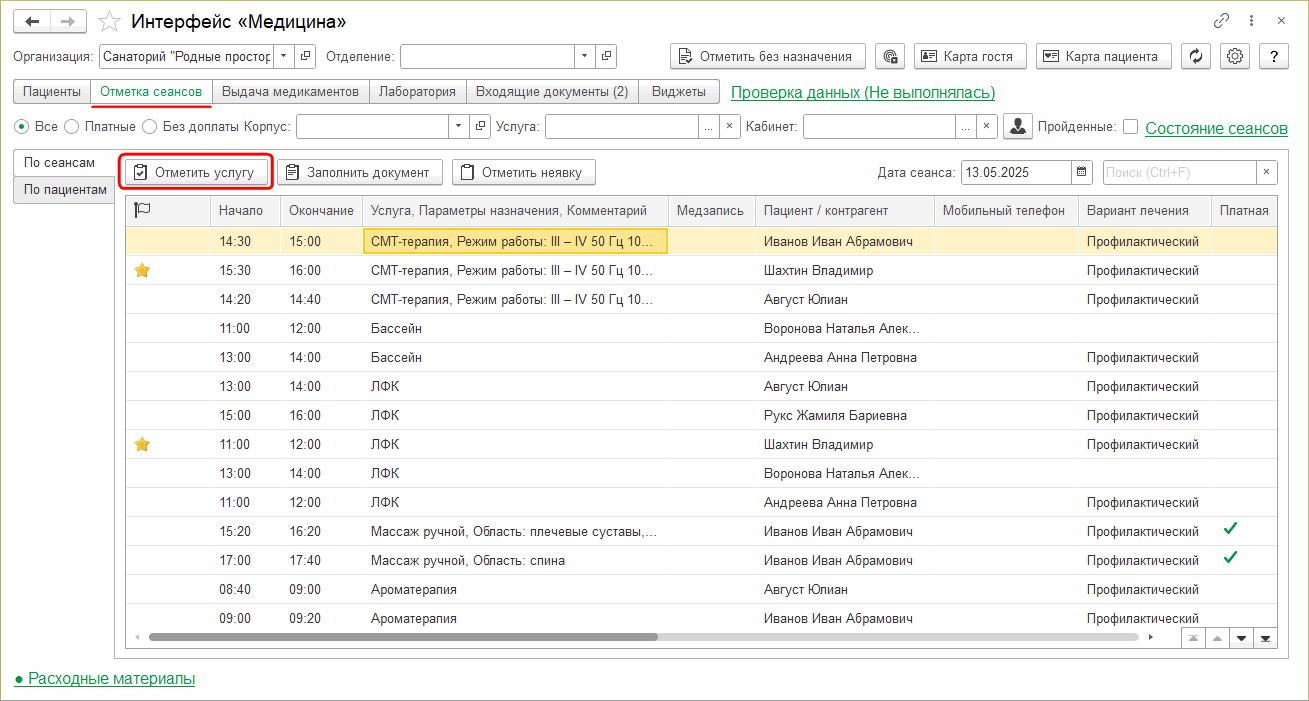Copy link via chain icon
Image resolution: width=1309 pixels, height=701 pixels.
(1221, 20)
